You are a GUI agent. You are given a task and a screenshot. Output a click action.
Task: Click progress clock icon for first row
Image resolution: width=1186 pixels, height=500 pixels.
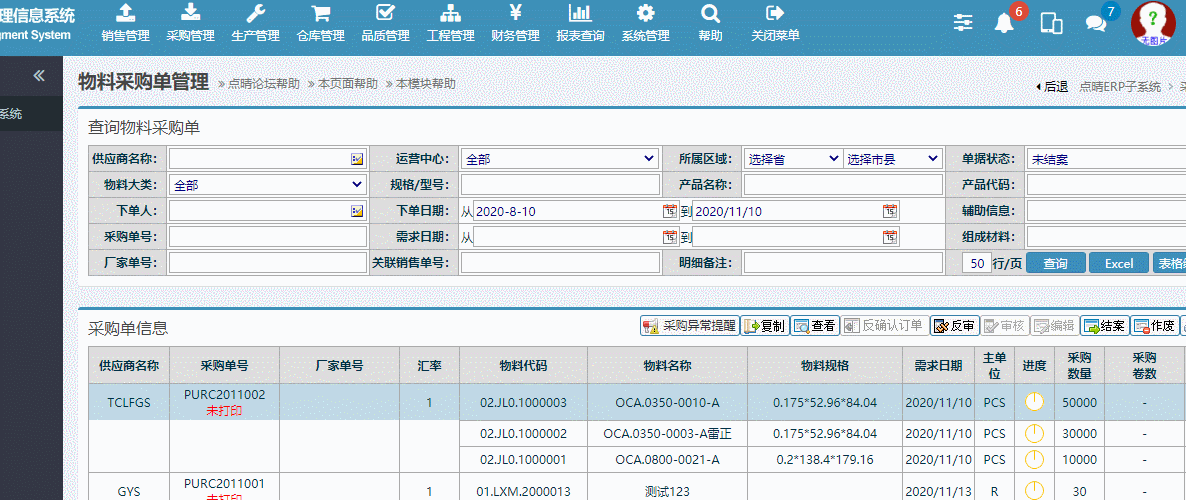point(1034,402)
